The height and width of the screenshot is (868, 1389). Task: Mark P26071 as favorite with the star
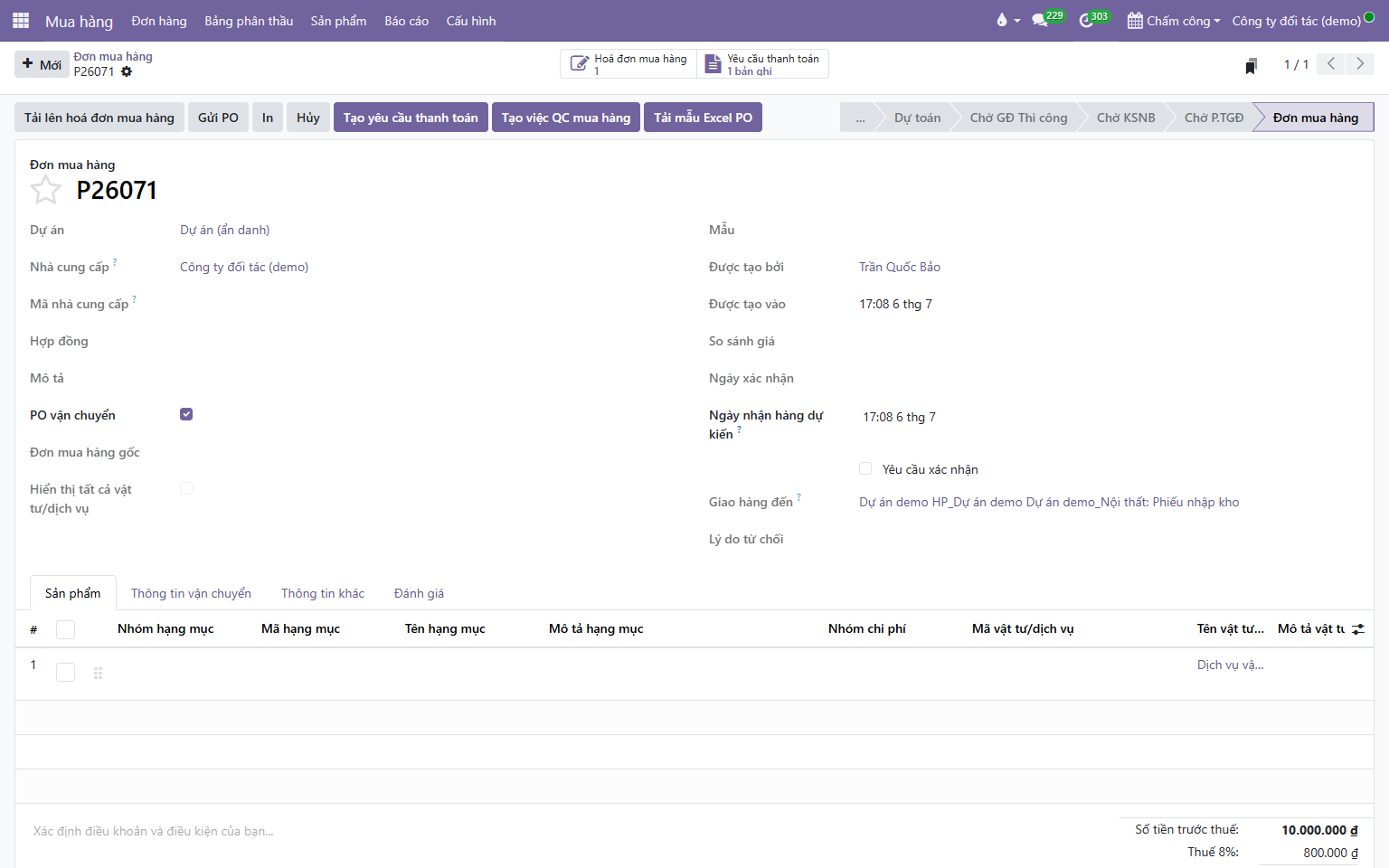[45, 190]
